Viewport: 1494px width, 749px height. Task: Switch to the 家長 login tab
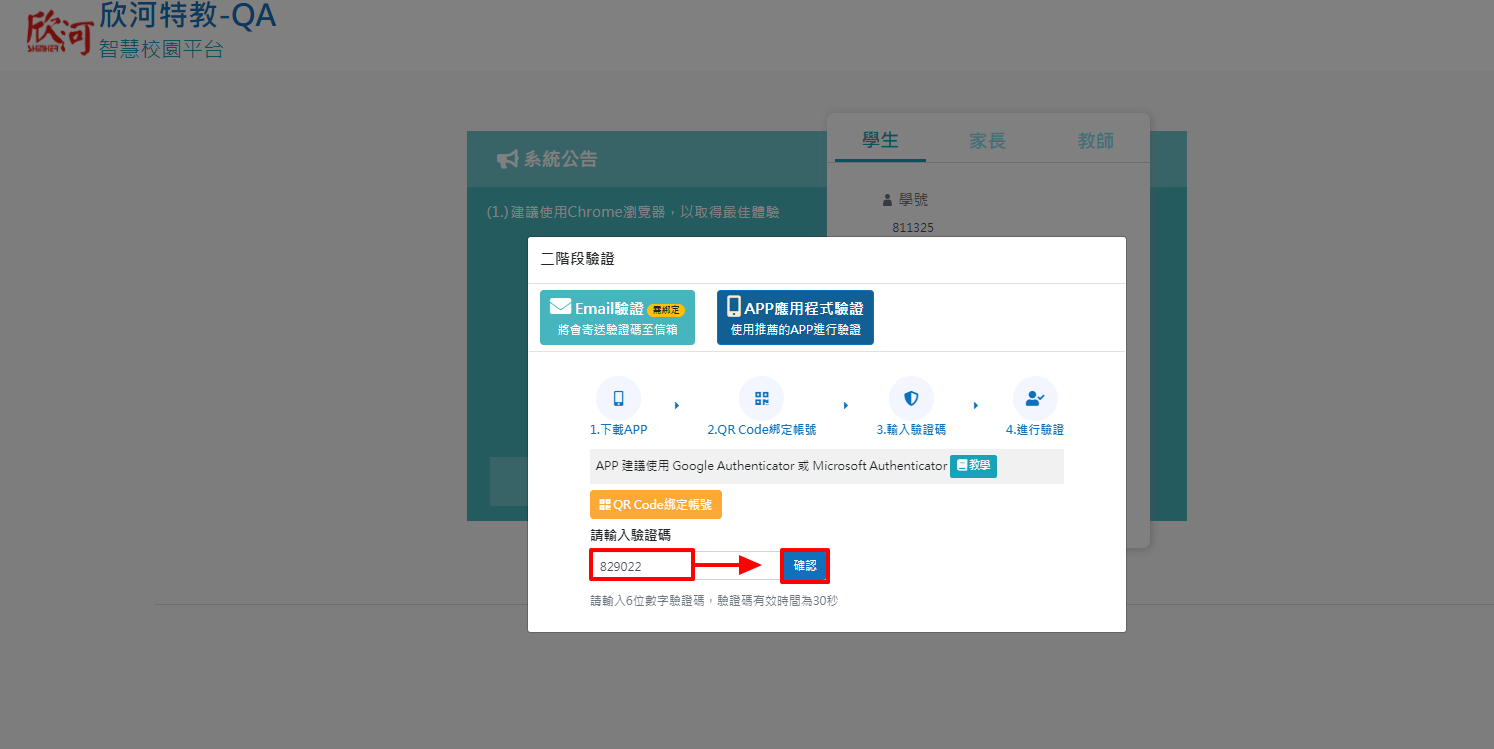(987, 141)
